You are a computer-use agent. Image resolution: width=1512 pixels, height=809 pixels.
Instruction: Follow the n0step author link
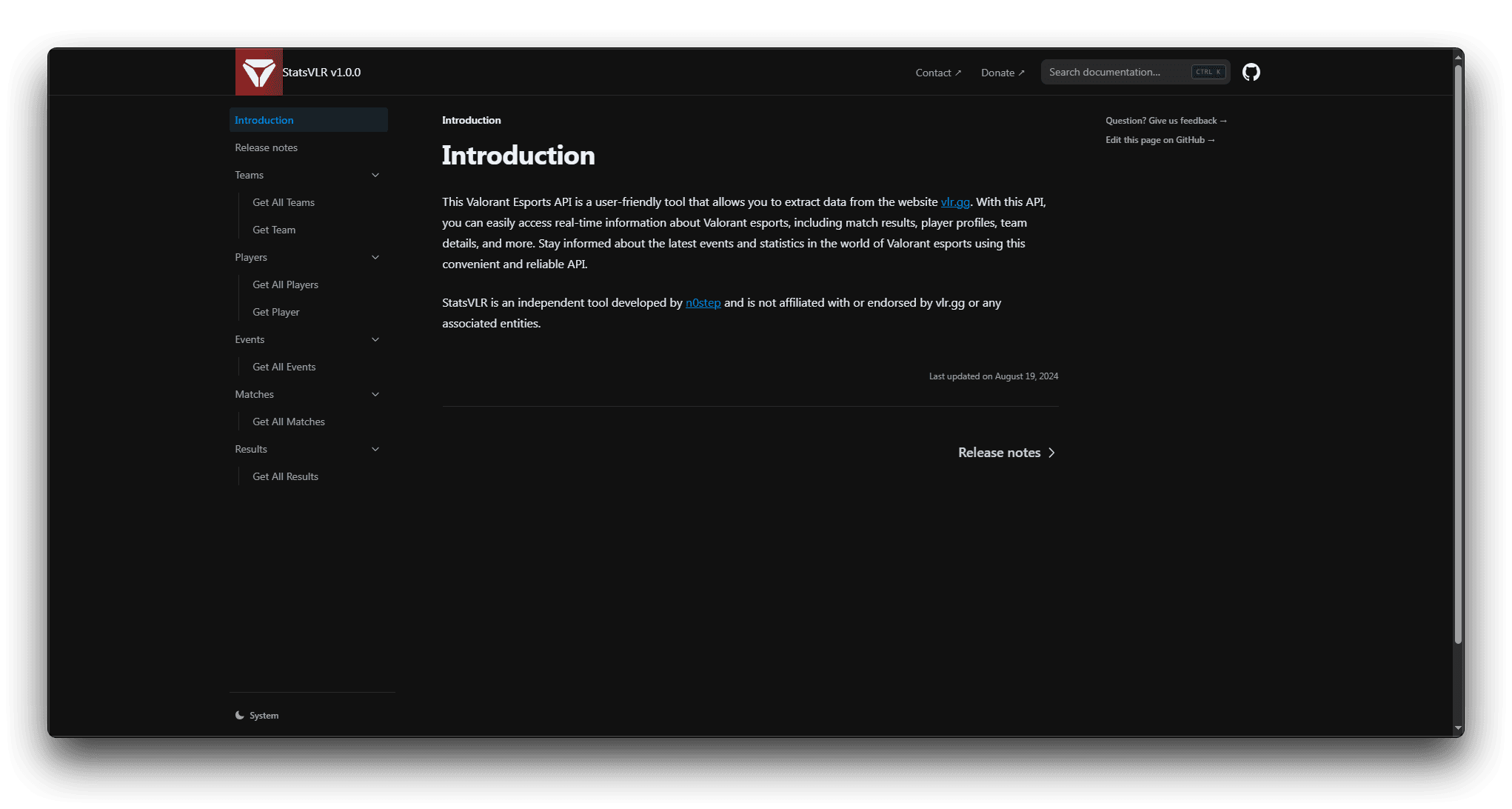703,302
